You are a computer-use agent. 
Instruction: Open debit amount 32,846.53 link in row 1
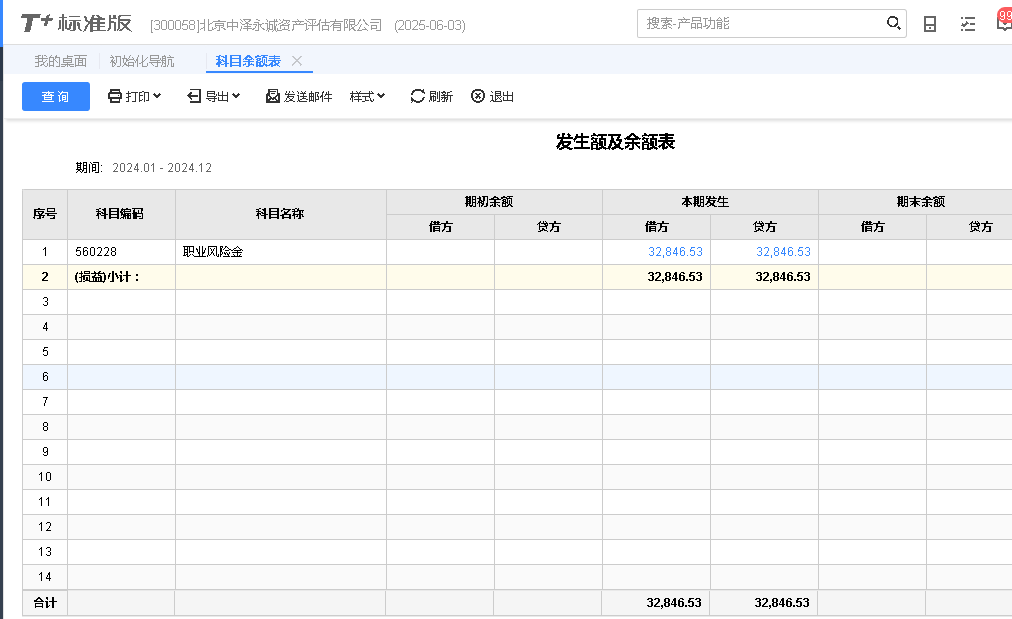tap(675, 252)
